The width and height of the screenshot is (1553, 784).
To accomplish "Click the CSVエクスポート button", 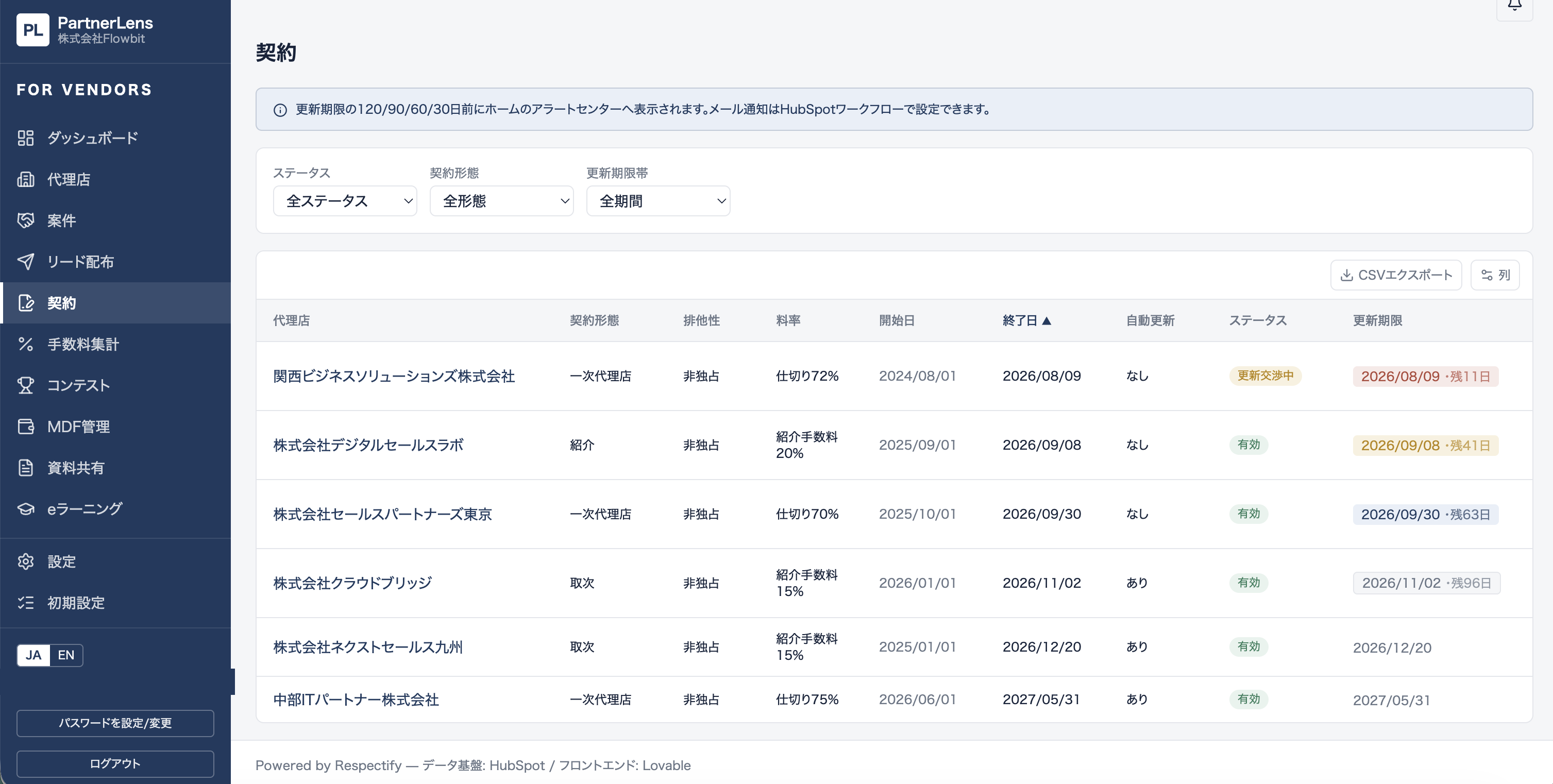I will [x=1396, y=276].
